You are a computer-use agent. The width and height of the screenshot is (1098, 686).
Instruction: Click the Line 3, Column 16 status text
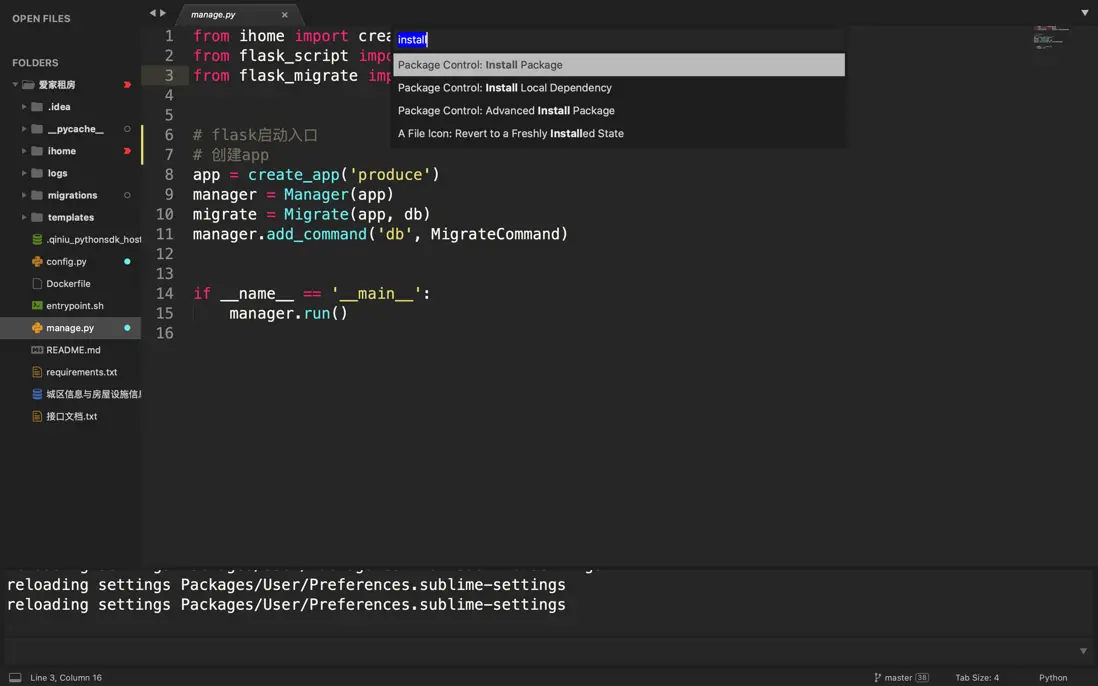[x=66, y=678]
